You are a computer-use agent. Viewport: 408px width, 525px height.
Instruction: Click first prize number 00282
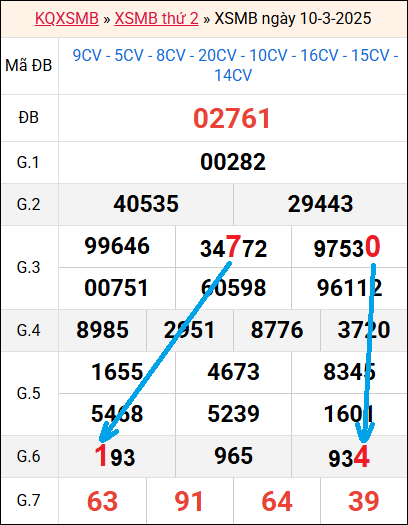(233, 162)
